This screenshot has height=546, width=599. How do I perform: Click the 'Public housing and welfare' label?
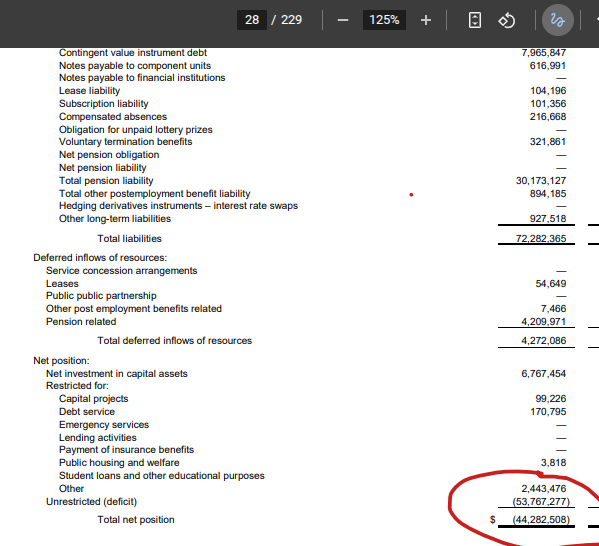(x=119, y=463)
